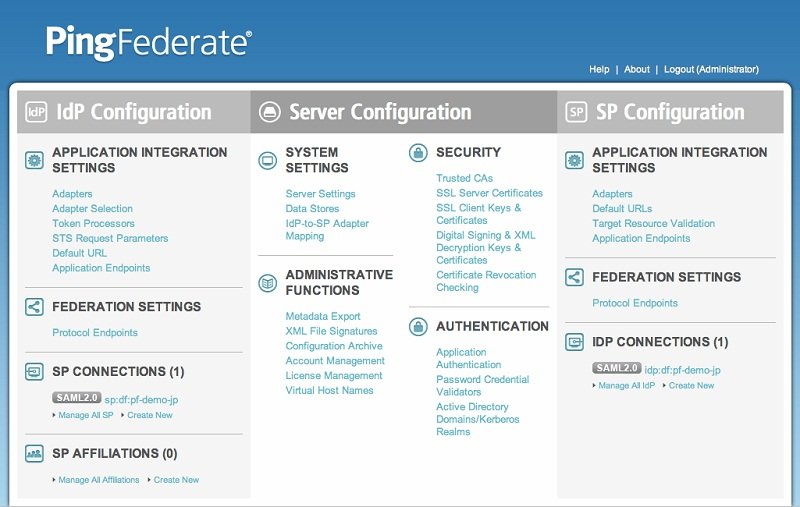Open Password Credential Validators
The width and height of the screenshot is (800, 507).
point(482,386)
